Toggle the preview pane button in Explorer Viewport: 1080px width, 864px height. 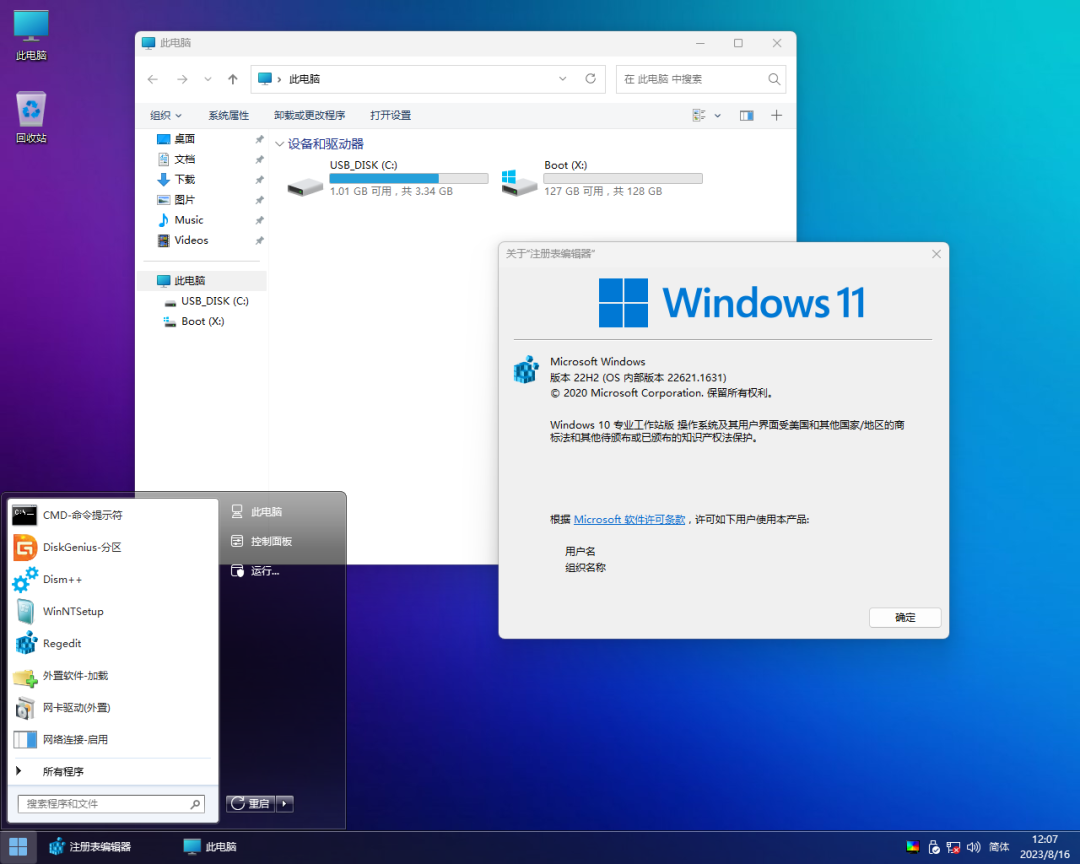pos(746,116)
